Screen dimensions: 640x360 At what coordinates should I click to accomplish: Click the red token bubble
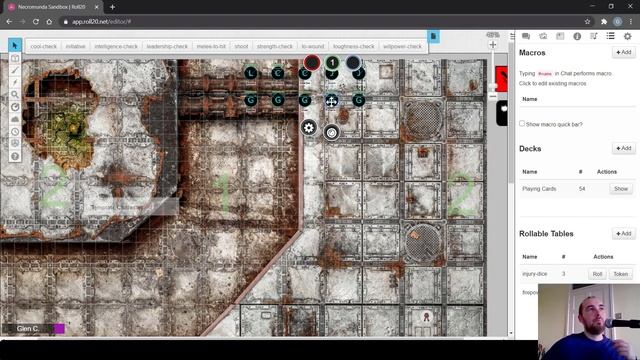click(x=312, y=63)
